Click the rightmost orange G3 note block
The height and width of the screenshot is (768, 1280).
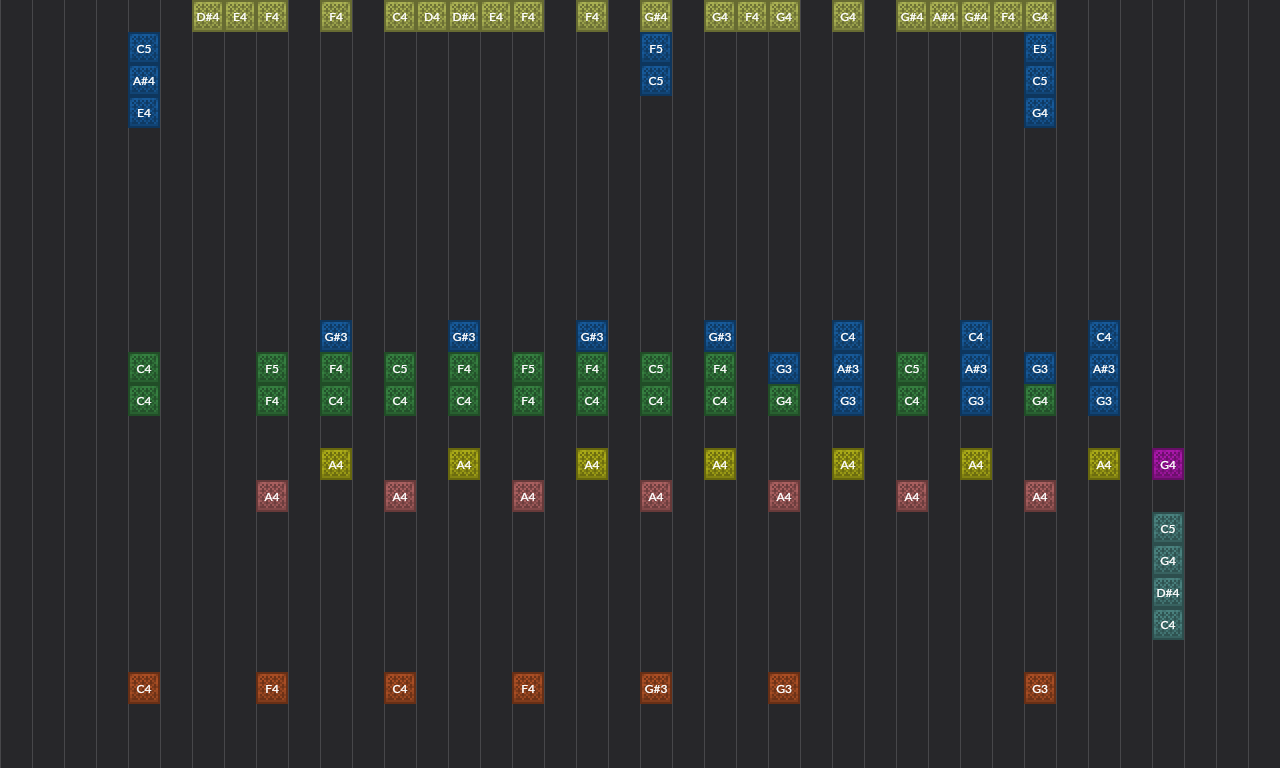[1039, 688]
